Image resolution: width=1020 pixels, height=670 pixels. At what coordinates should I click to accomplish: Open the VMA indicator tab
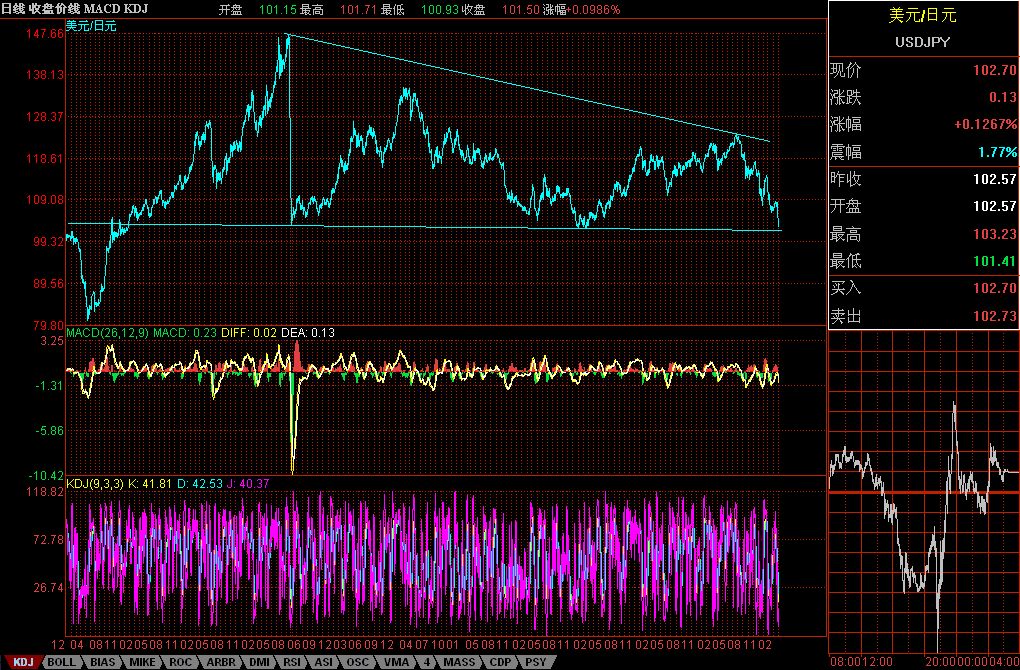click(395, 662)
